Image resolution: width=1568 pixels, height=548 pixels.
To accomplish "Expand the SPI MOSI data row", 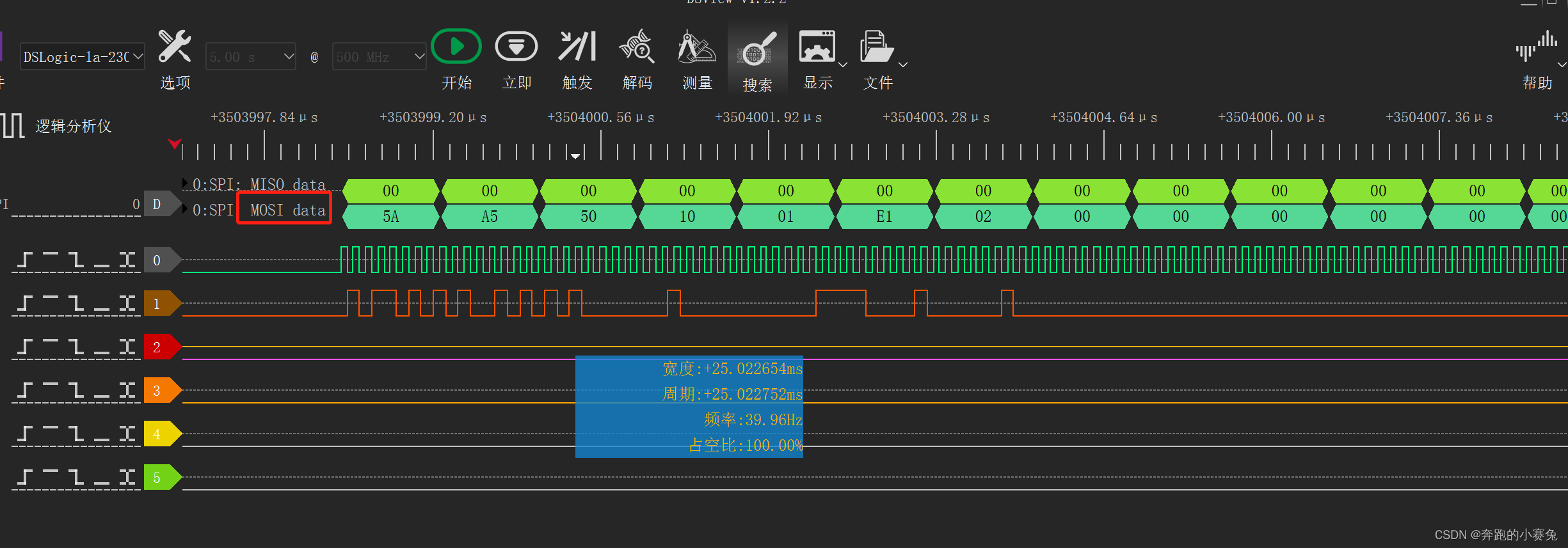I will [185, 209].
